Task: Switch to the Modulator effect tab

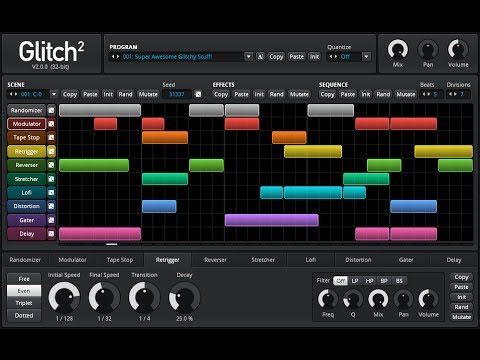Action: [x=72, y=260]
